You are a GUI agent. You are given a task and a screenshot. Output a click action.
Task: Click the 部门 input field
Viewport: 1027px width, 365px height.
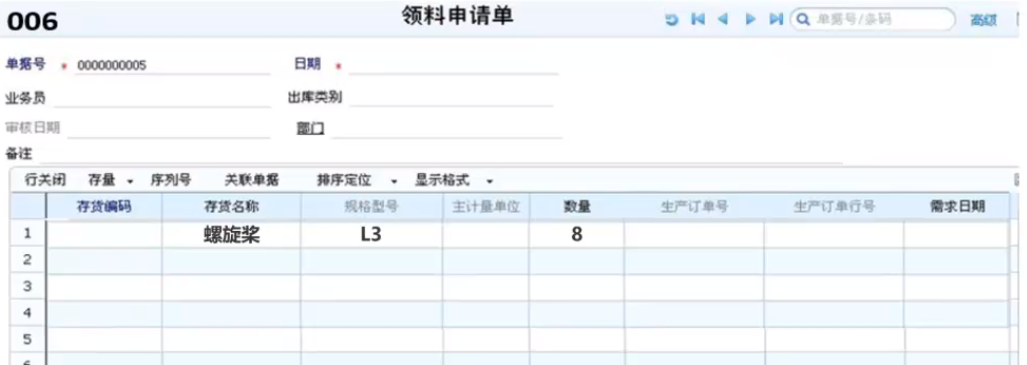pos(447,128)
